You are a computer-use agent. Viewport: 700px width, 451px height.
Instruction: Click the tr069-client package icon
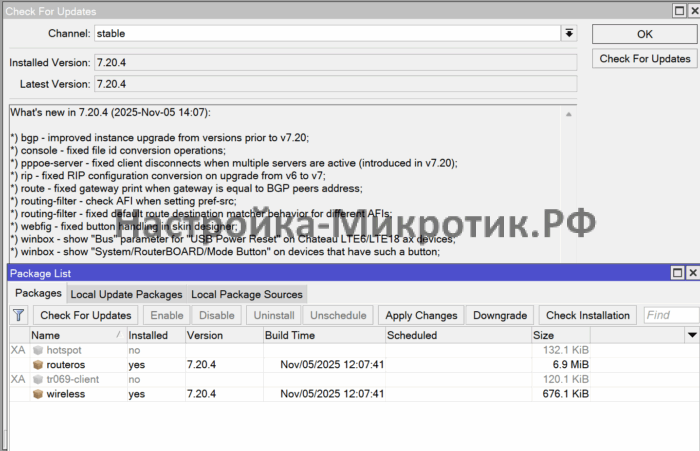38,380
